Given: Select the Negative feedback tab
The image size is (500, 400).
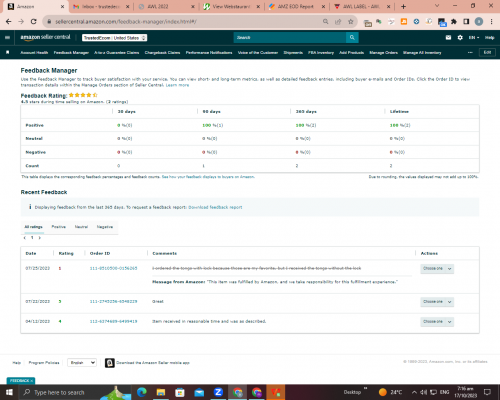Looking at the screenshot, I should [x=105, y=227].
